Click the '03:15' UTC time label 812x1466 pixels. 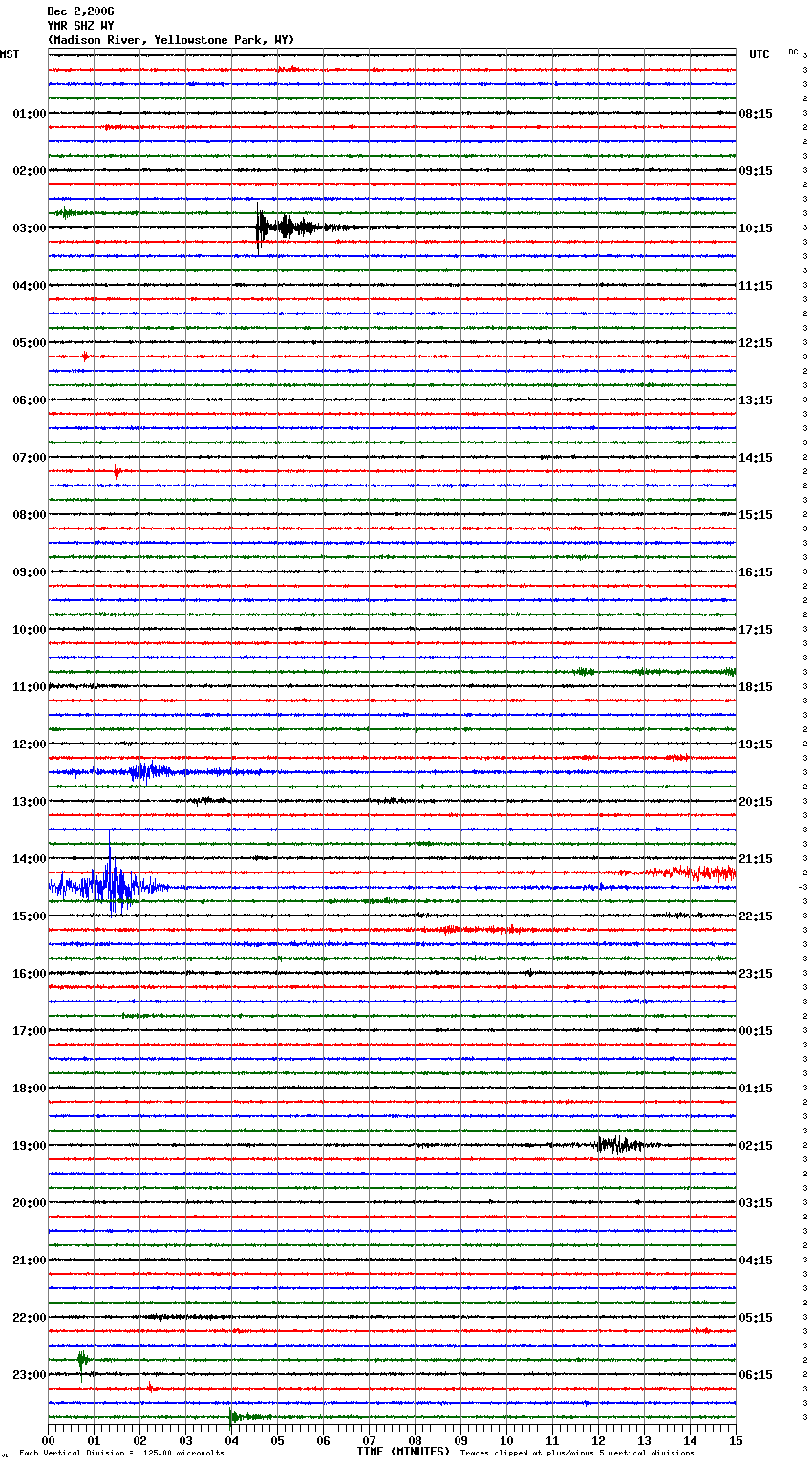coord(756,1203)
